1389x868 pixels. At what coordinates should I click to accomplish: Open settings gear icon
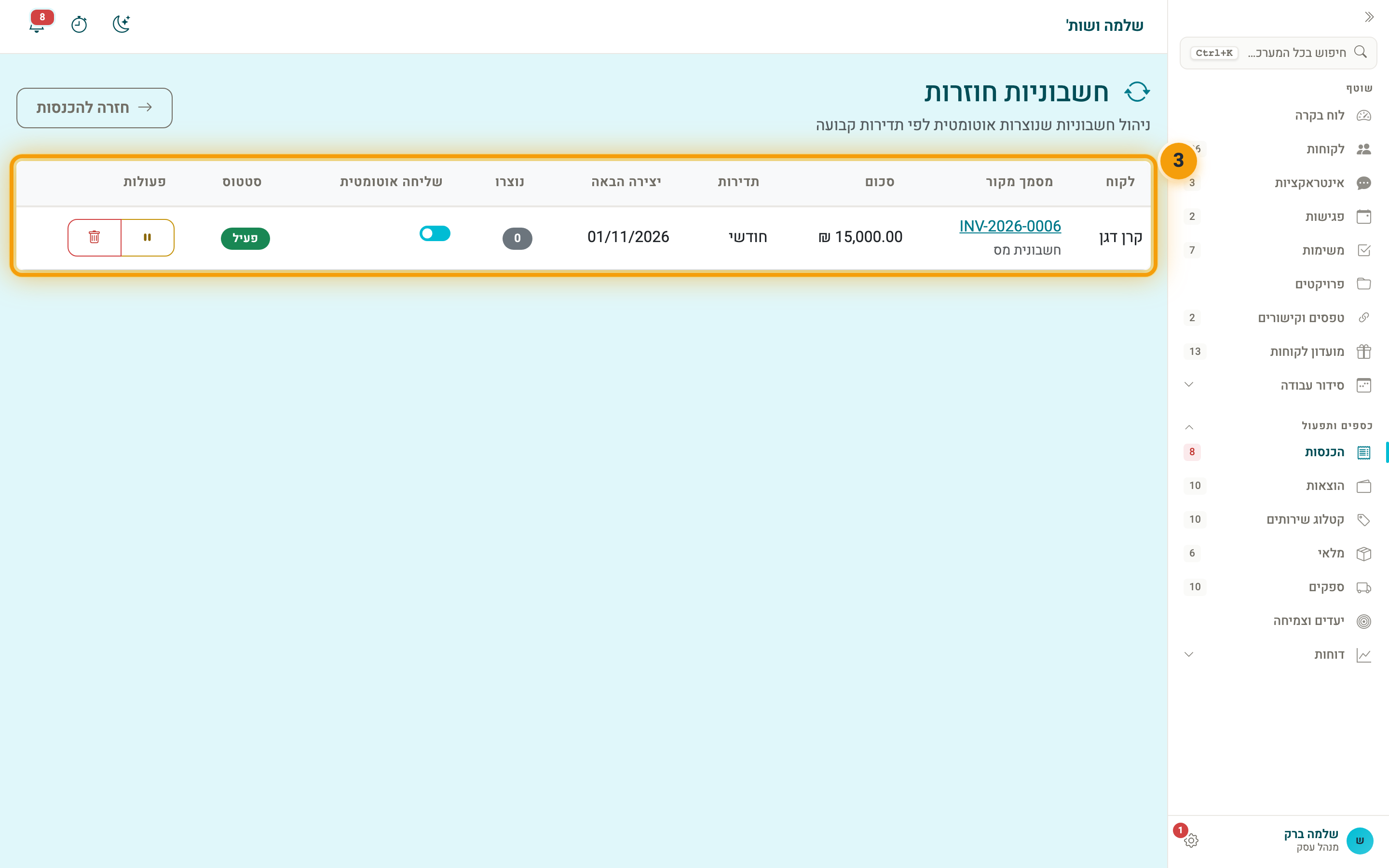point(1191,841)
